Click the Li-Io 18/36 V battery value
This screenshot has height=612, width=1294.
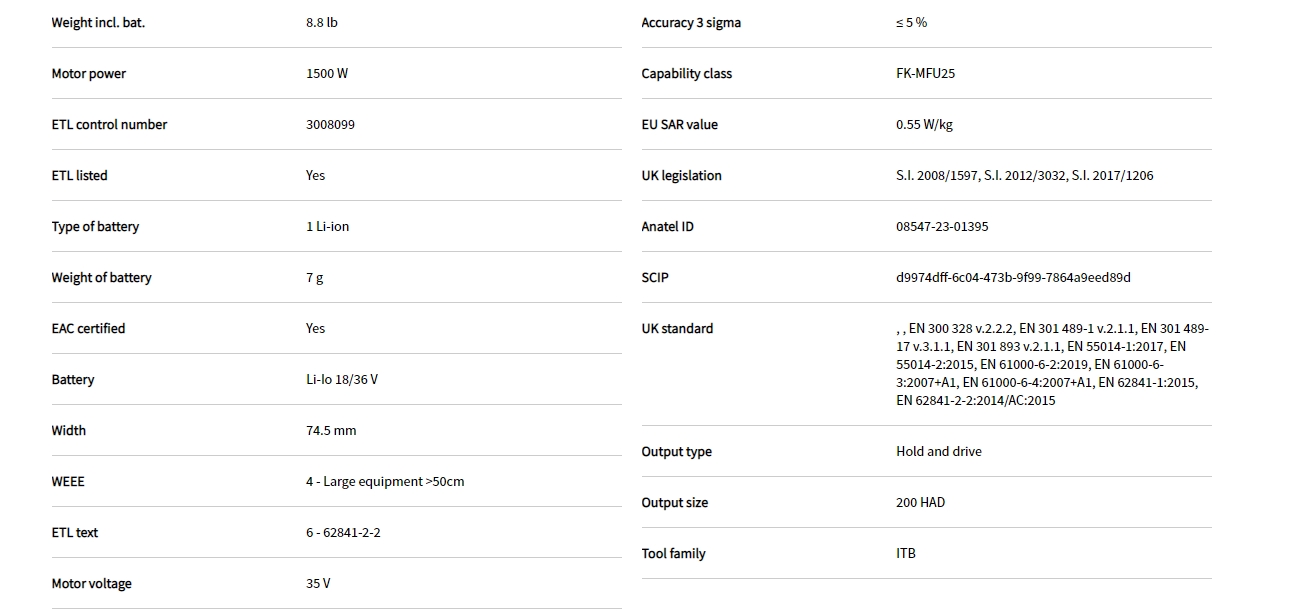341,380
